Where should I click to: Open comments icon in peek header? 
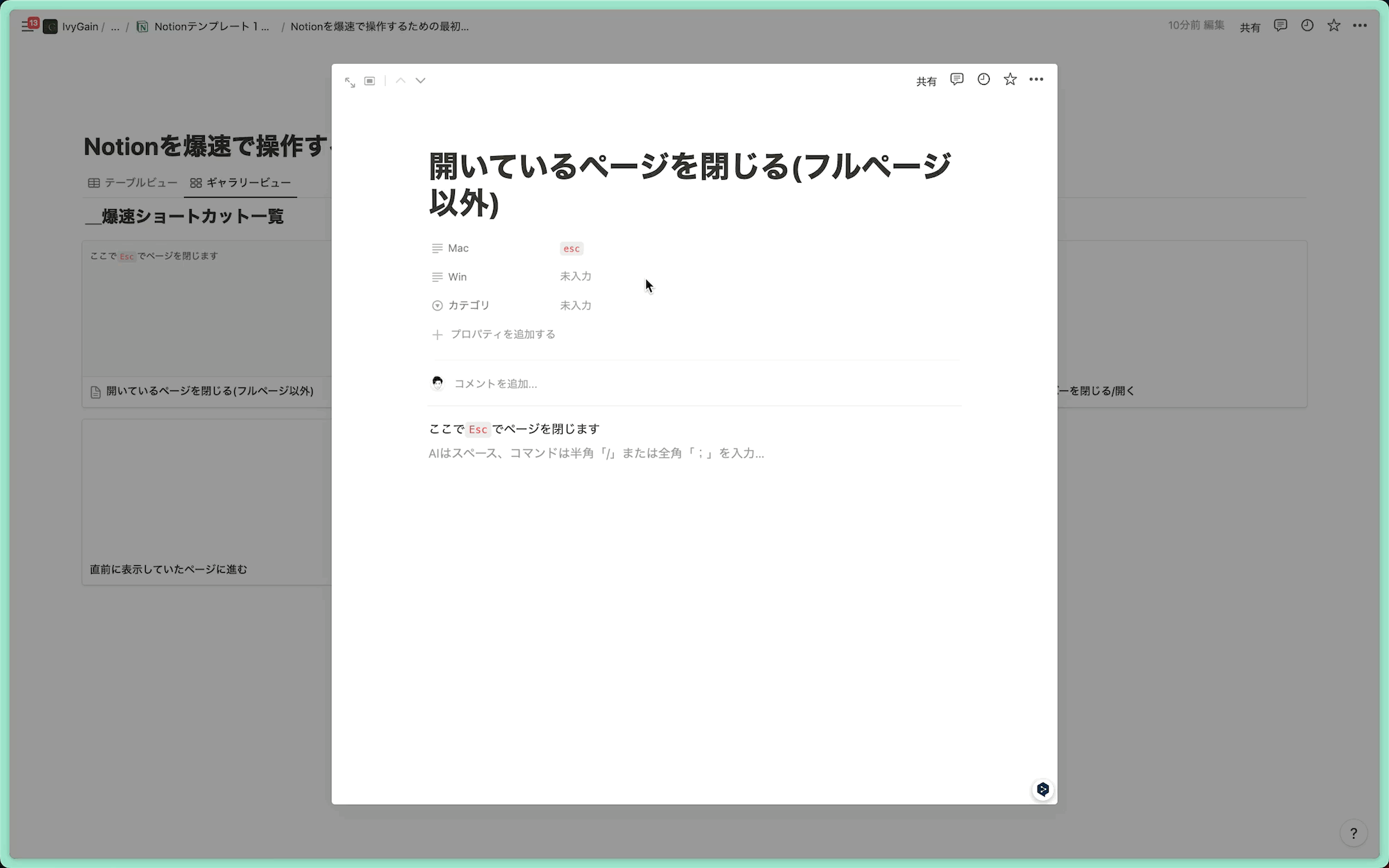[x=956, y=80]
